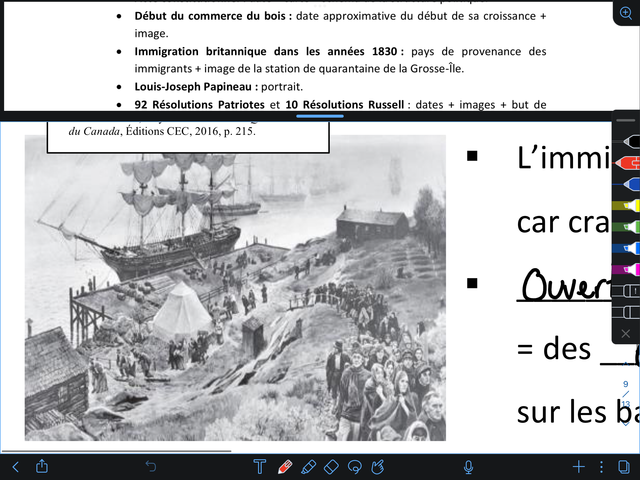Open the share export menu

42,466
